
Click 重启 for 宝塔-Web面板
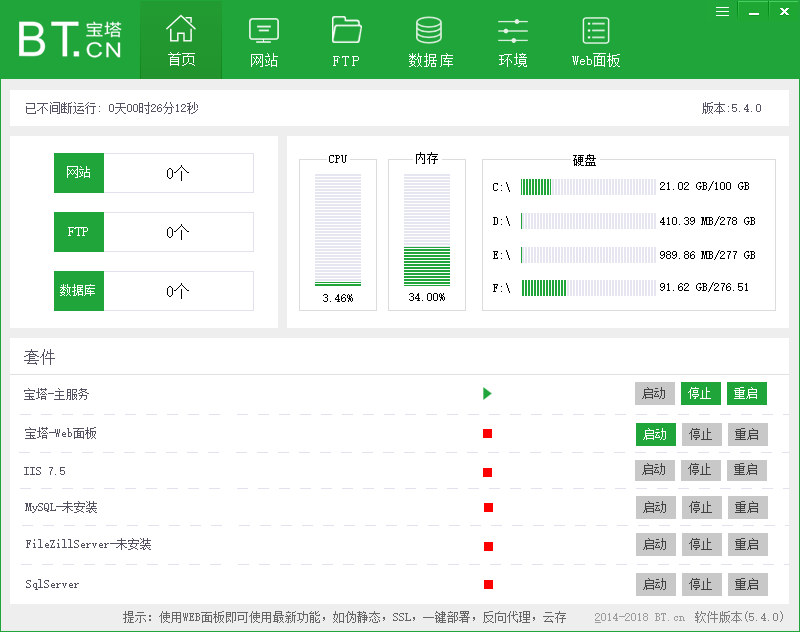747,434
